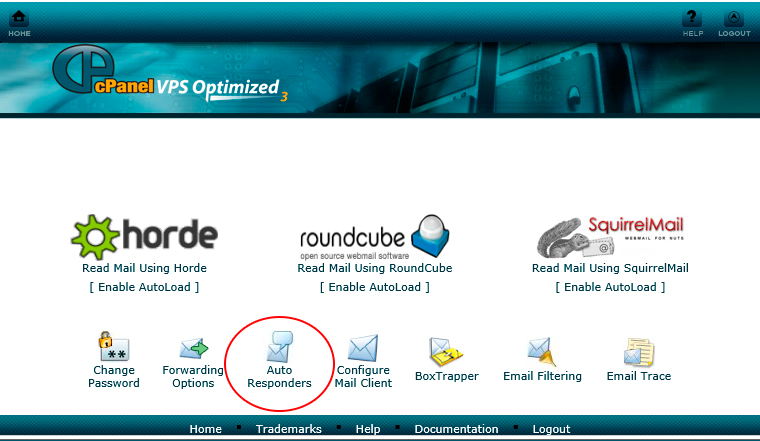
Task: Select Home in the footer menu
Action: click(x=206, y=429)
